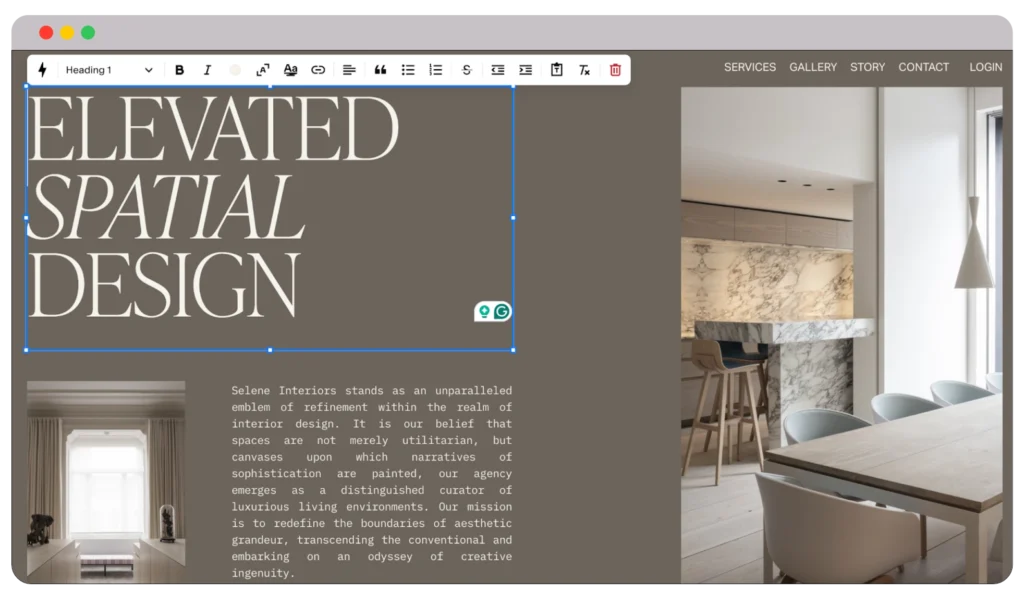Toggle the bulleted list option
Viewport: 1024px width, 594px height.
point(407,70)
